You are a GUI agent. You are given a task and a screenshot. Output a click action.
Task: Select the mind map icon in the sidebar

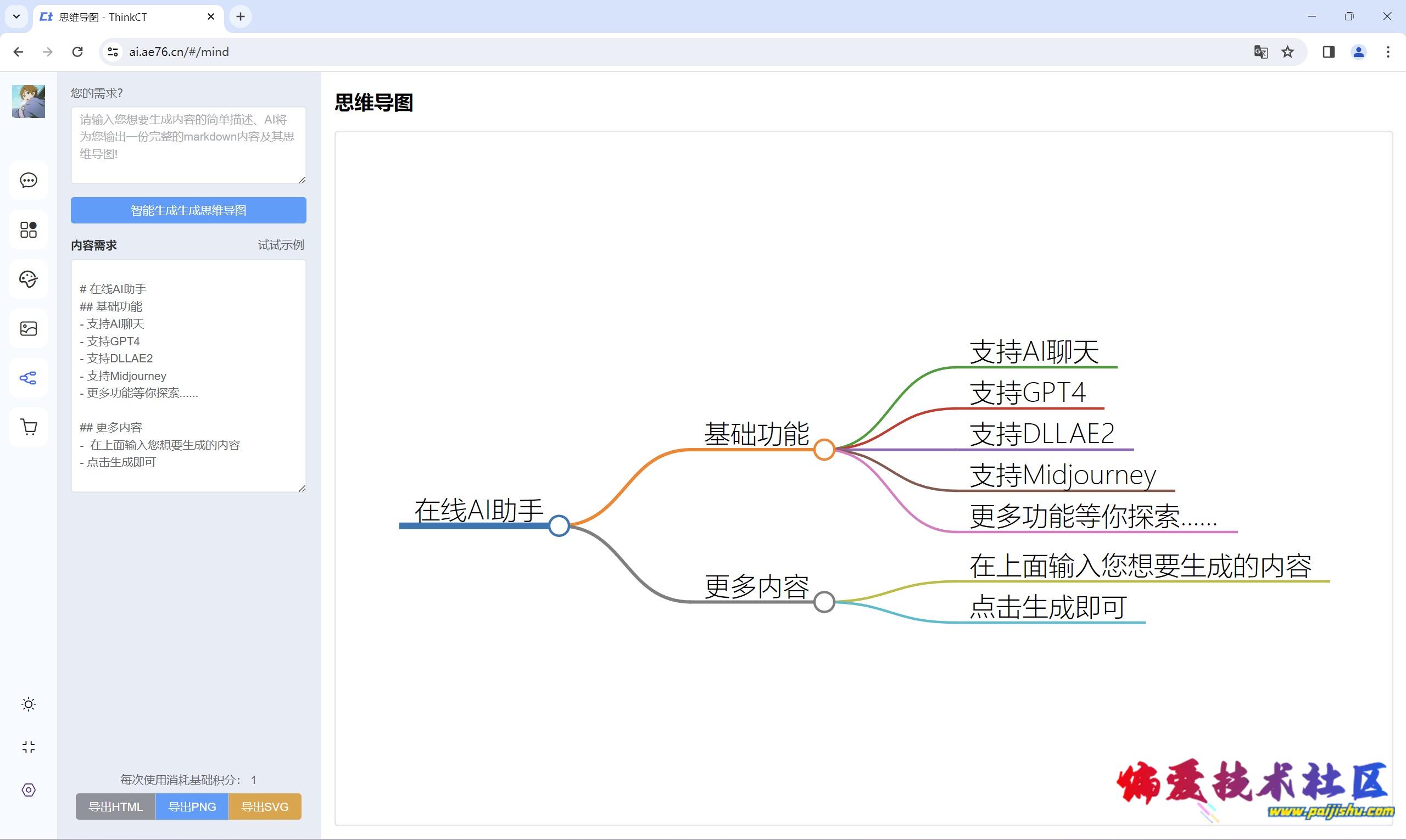pyautogui.click(x=29, y=378)
